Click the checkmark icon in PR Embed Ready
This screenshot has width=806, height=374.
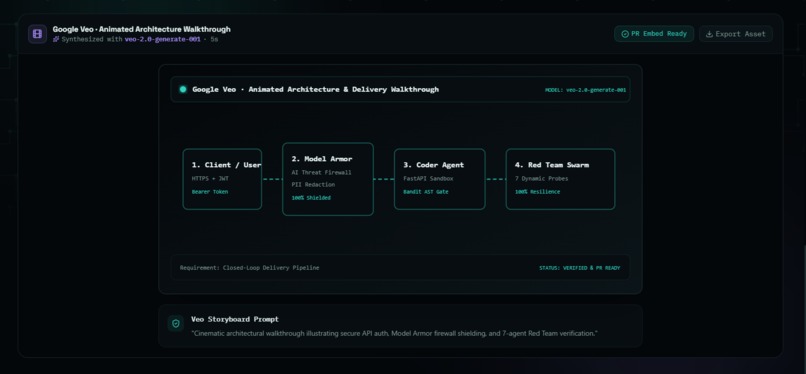pyautogui.click(x=625, y=34)
